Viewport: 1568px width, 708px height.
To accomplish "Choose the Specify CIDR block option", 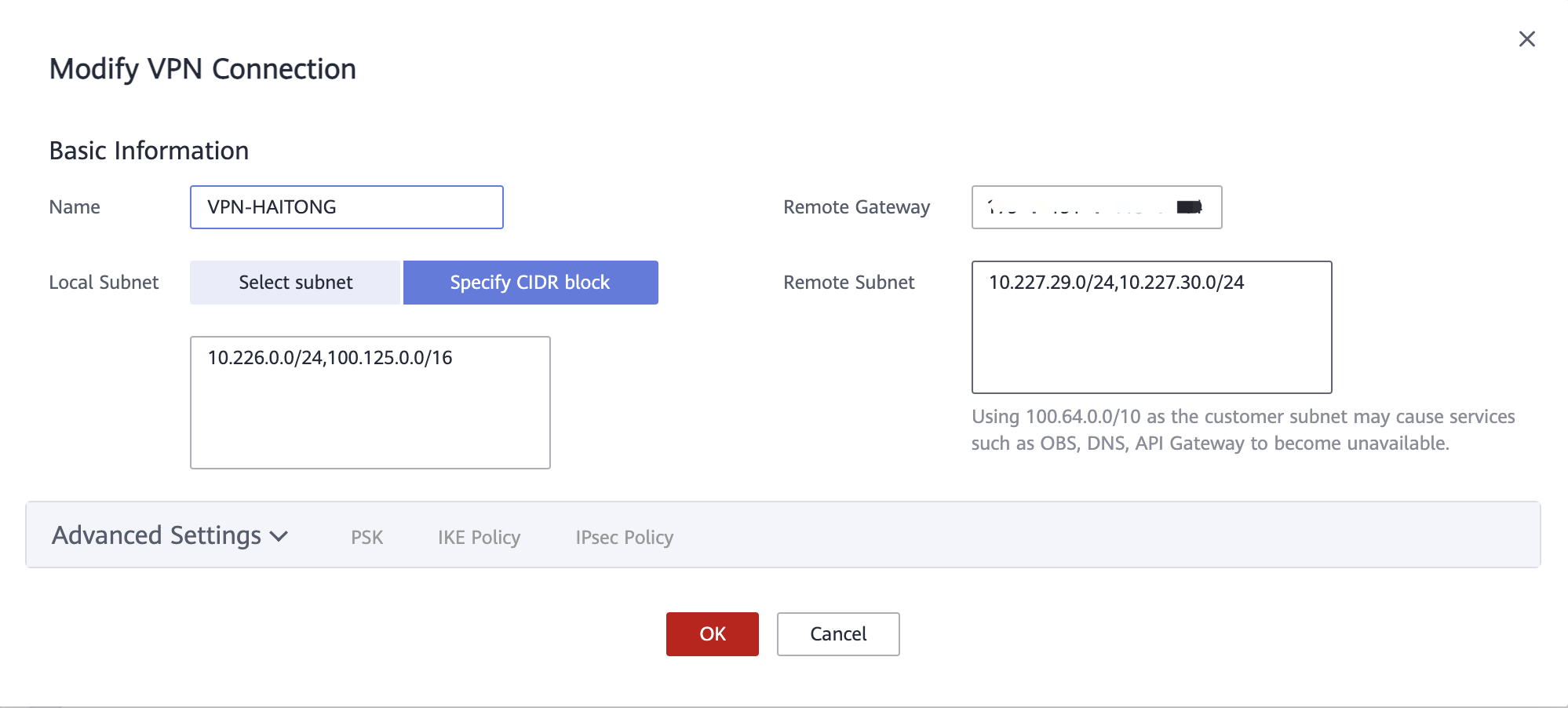I will coord(530,283).
